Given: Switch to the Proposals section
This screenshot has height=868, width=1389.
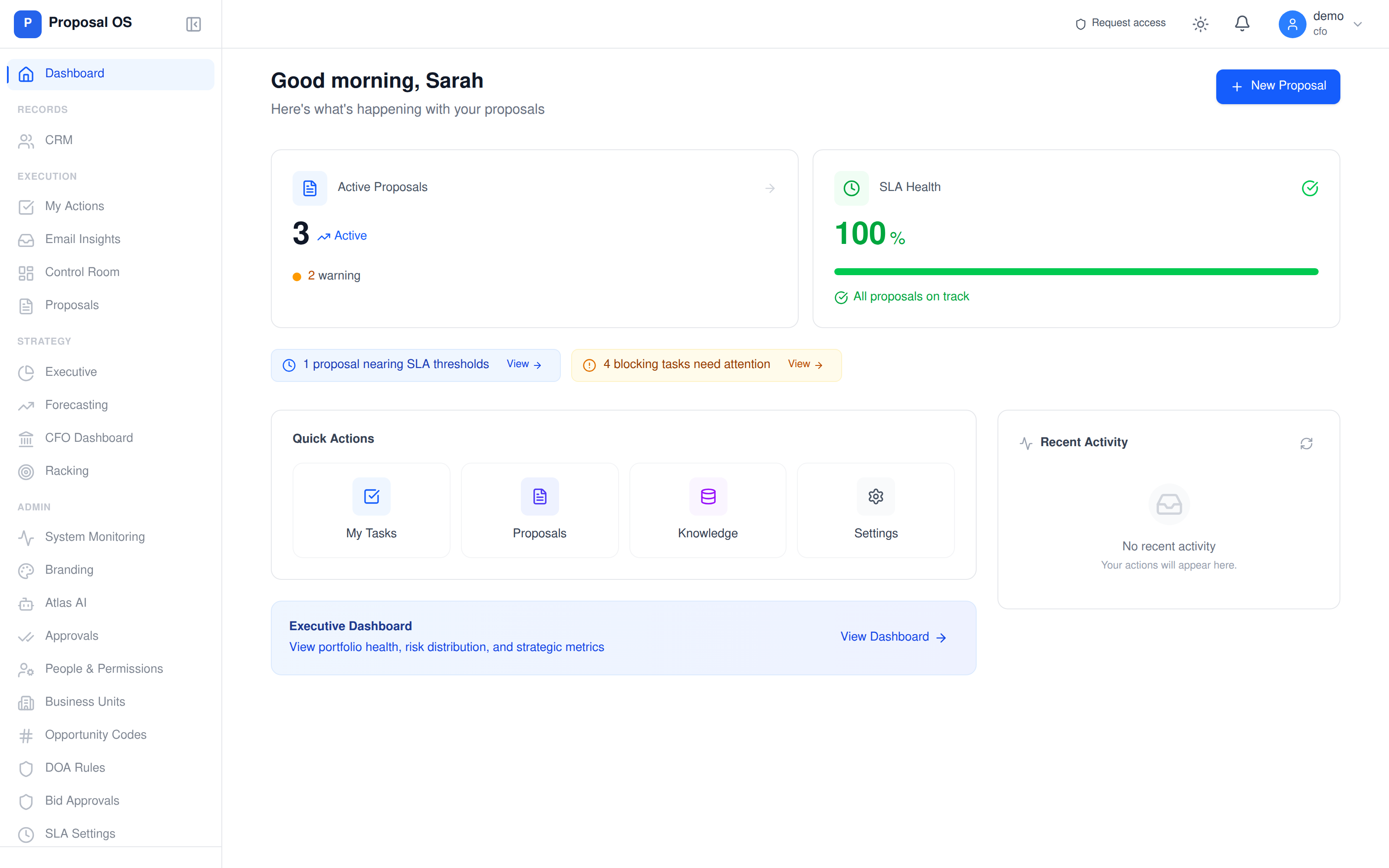Looking at the screenshot, I should 72,305.
